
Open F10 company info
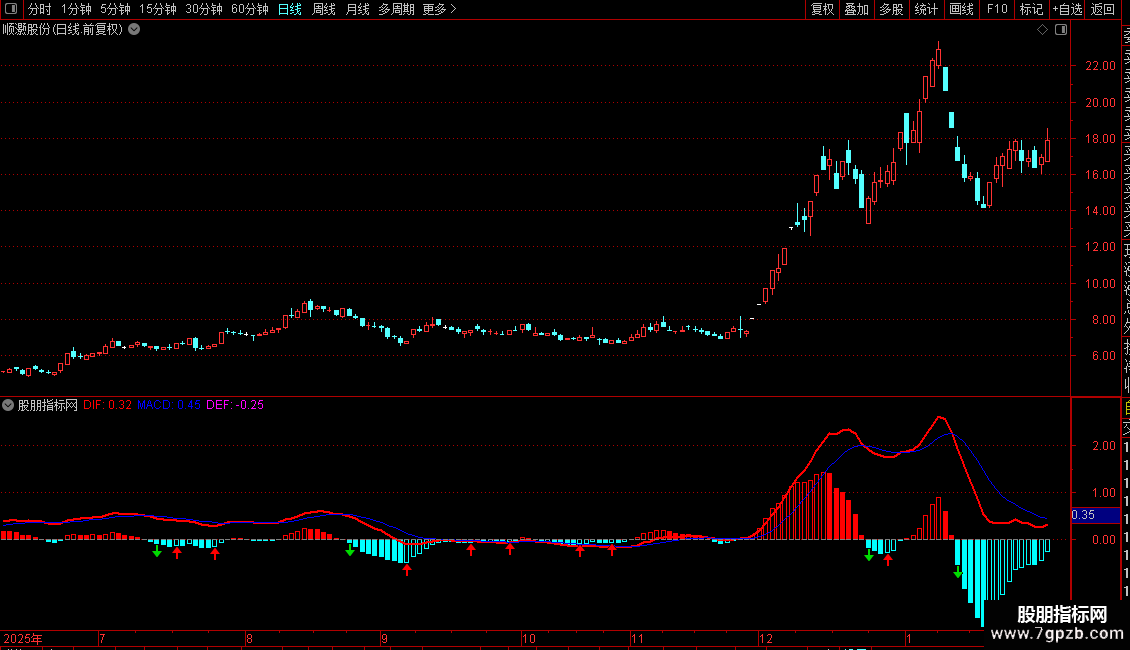997,9
